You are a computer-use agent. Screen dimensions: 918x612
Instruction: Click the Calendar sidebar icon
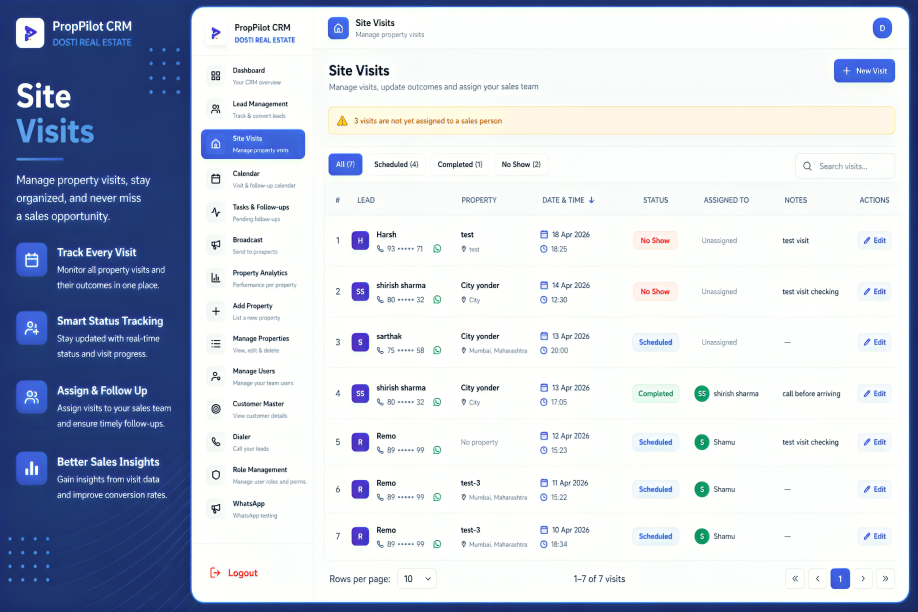[x=215, y=179]
